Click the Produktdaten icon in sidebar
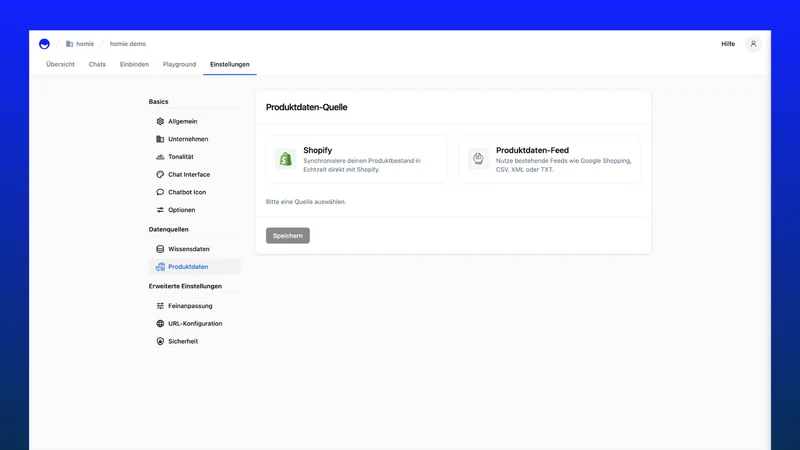The image size is (800, 450). coord(160,267)
